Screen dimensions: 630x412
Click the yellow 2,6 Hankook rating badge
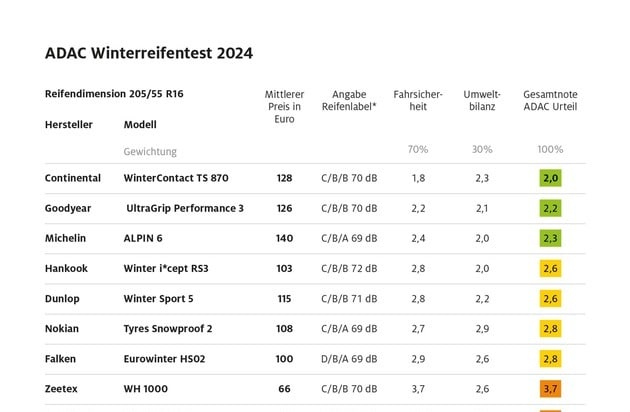click(550, 269)
